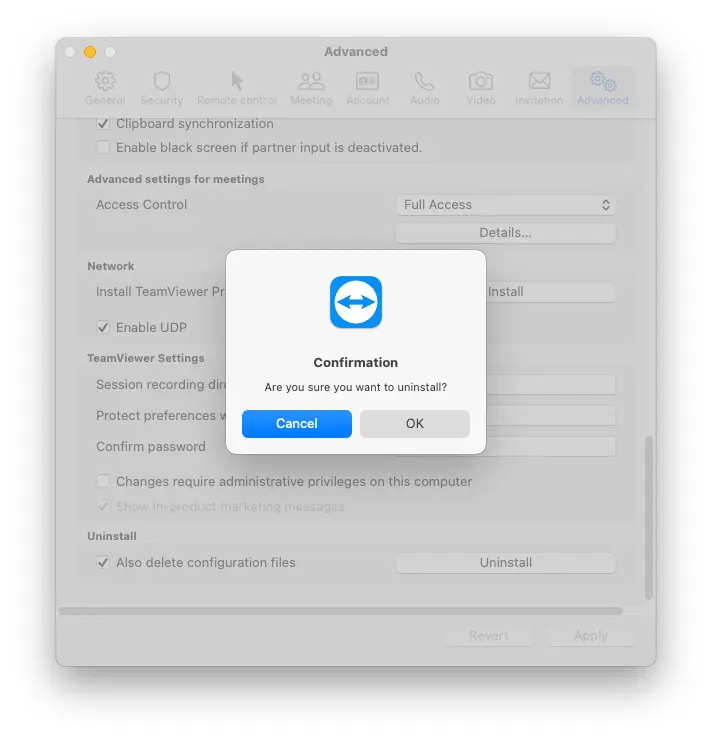Confirm uninstall with the OK button
712x740 pixels.
(x=415, y=424)
